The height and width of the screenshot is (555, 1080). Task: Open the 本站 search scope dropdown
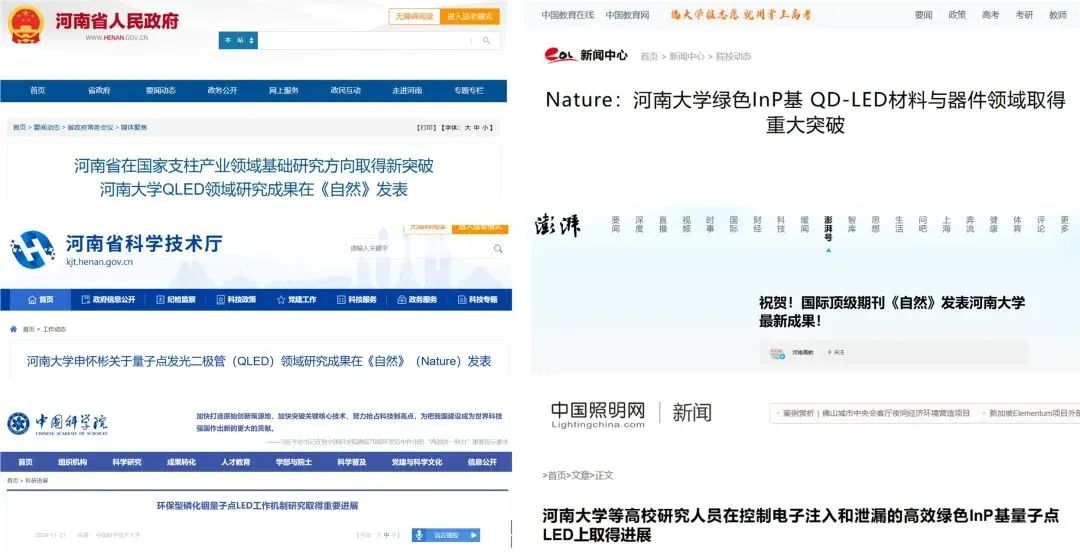coord(238,41)
